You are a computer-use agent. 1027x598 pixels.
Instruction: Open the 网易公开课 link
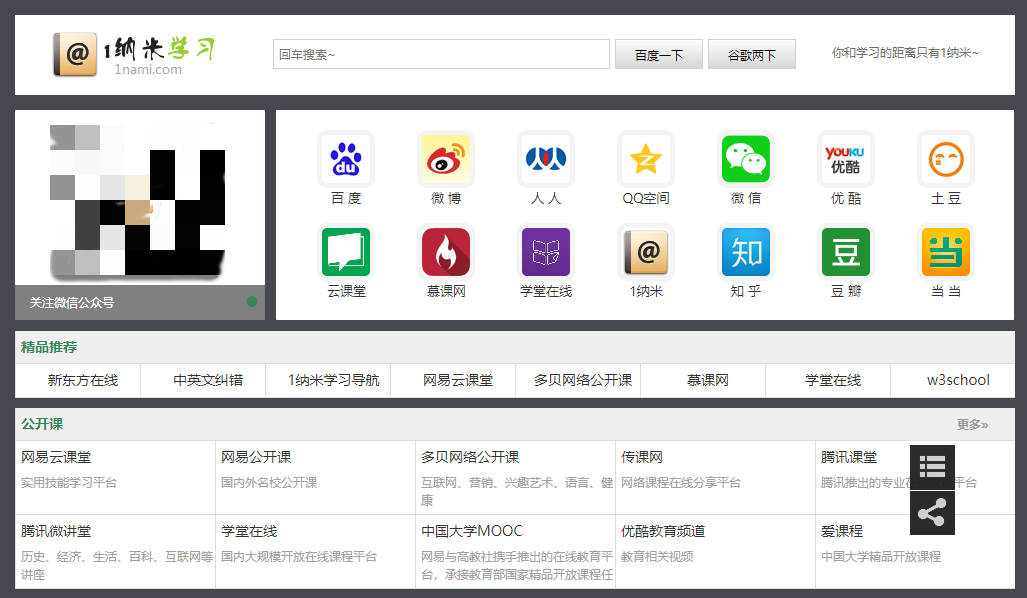coord(256,457)
